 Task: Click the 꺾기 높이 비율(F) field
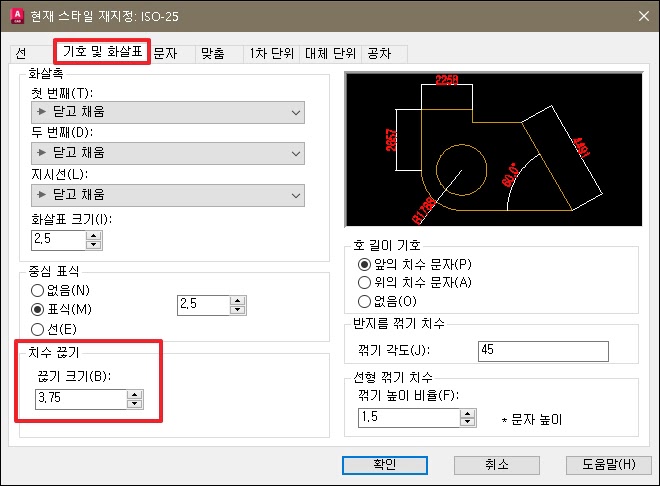pos(409,418)
